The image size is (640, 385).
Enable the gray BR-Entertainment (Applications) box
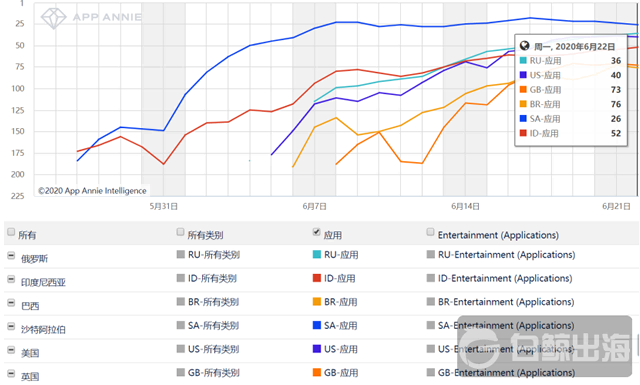(x=431, y=302)
